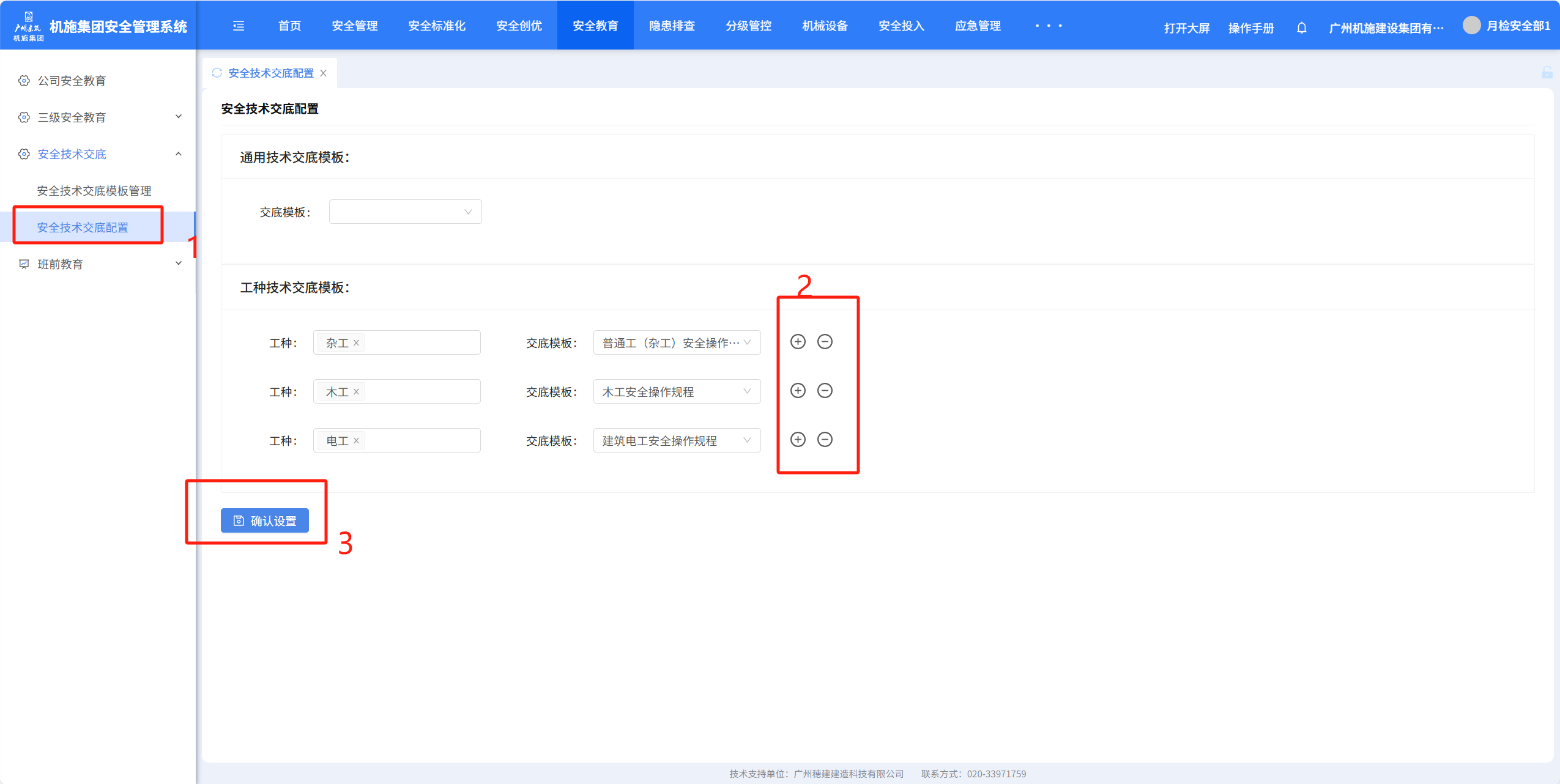Click the 电工 work type input field
The height and width of the screenshot is (784, 1560).
click(422, 441)
